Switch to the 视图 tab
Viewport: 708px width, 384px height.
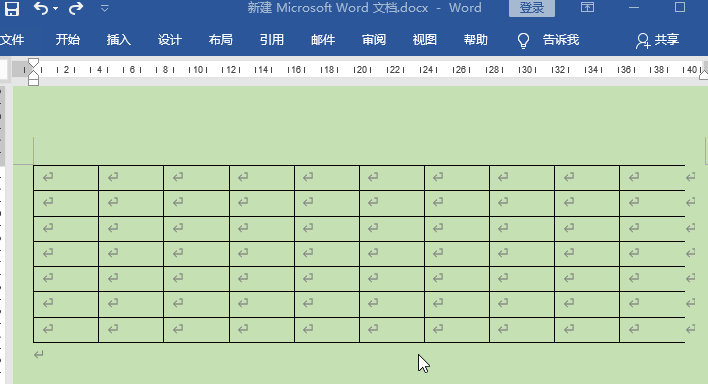425,40
